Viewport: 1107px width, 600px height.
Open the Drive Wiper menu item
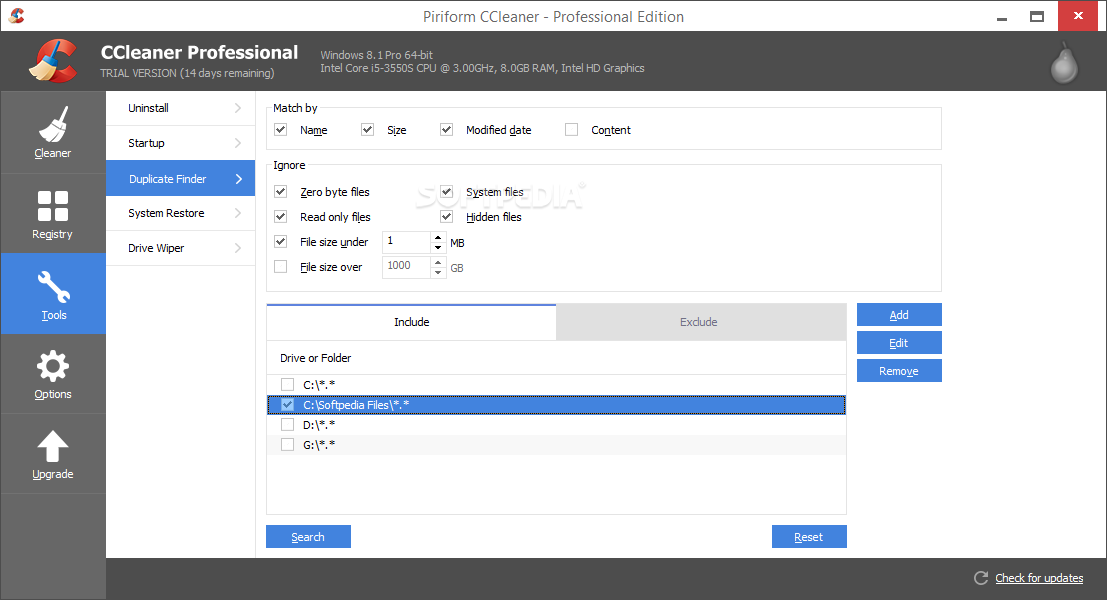point(181,248)
